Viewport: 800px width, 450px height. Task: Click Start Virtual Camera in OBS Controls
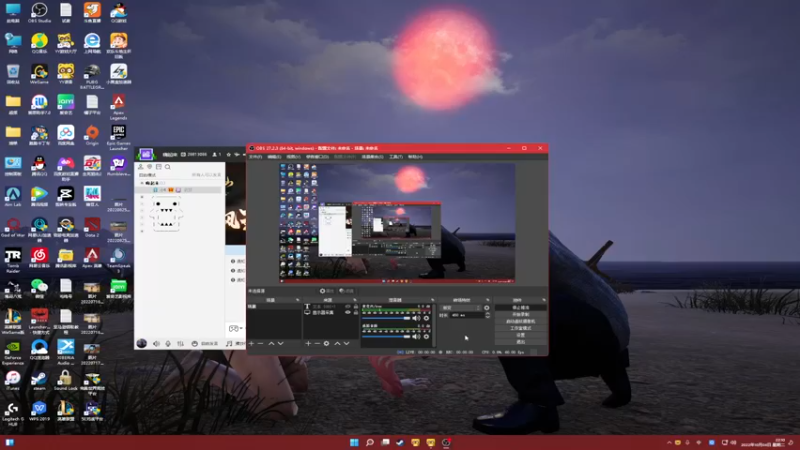(521, 321)
